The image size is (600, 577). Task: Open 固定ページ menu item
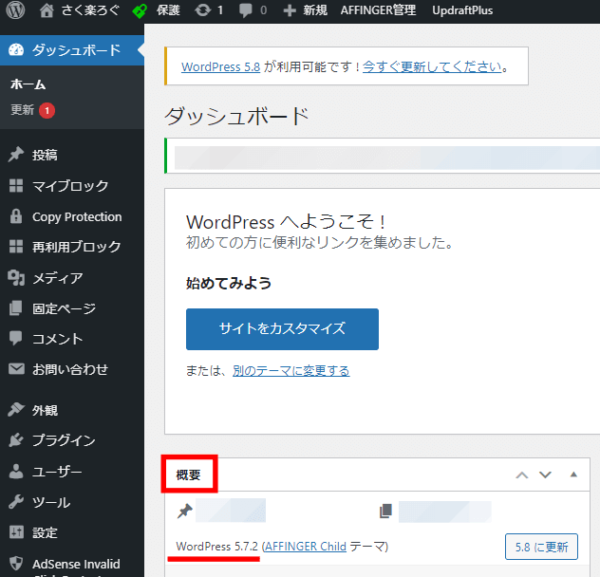(x=64, y=308)
